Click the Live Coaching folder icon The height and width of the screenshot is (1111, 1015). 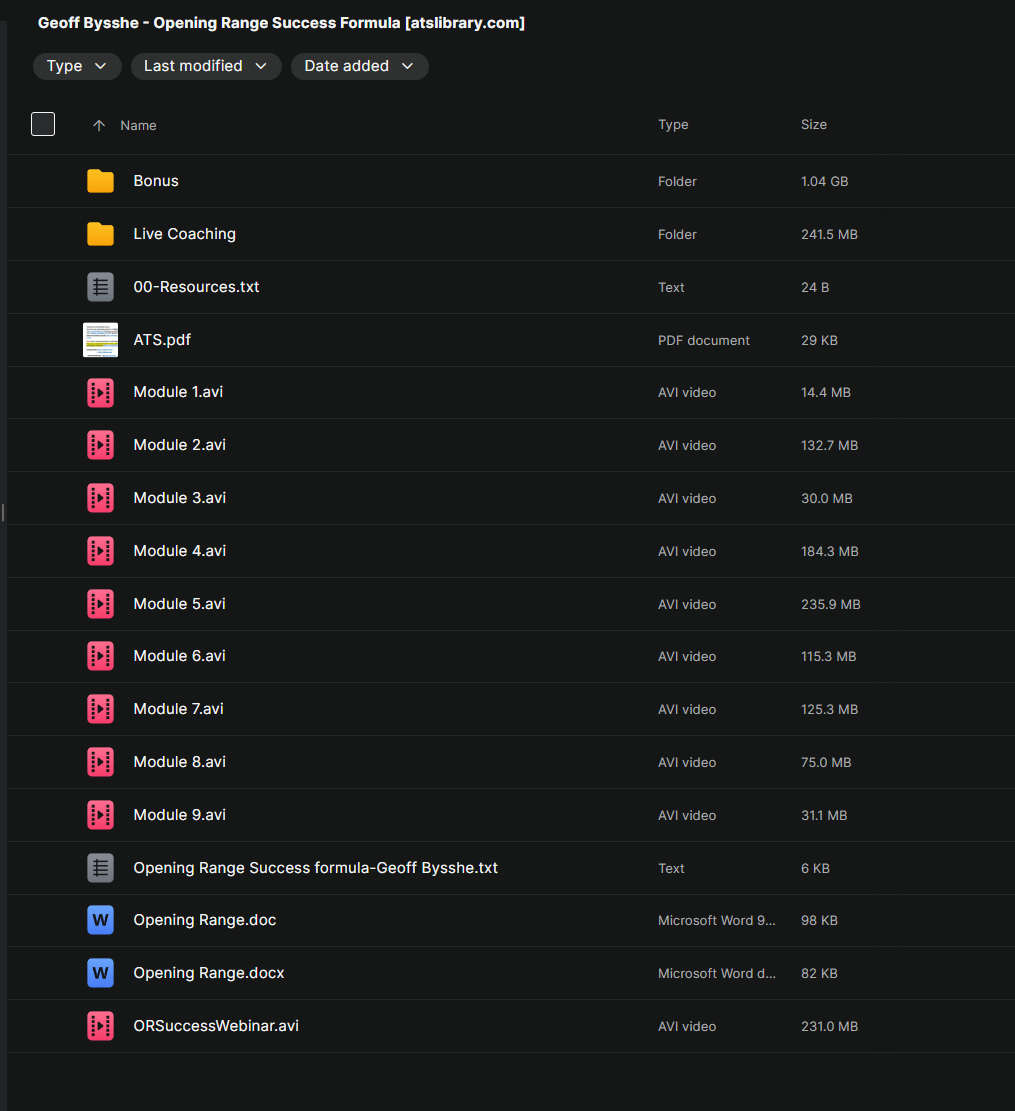pos(100,234)
